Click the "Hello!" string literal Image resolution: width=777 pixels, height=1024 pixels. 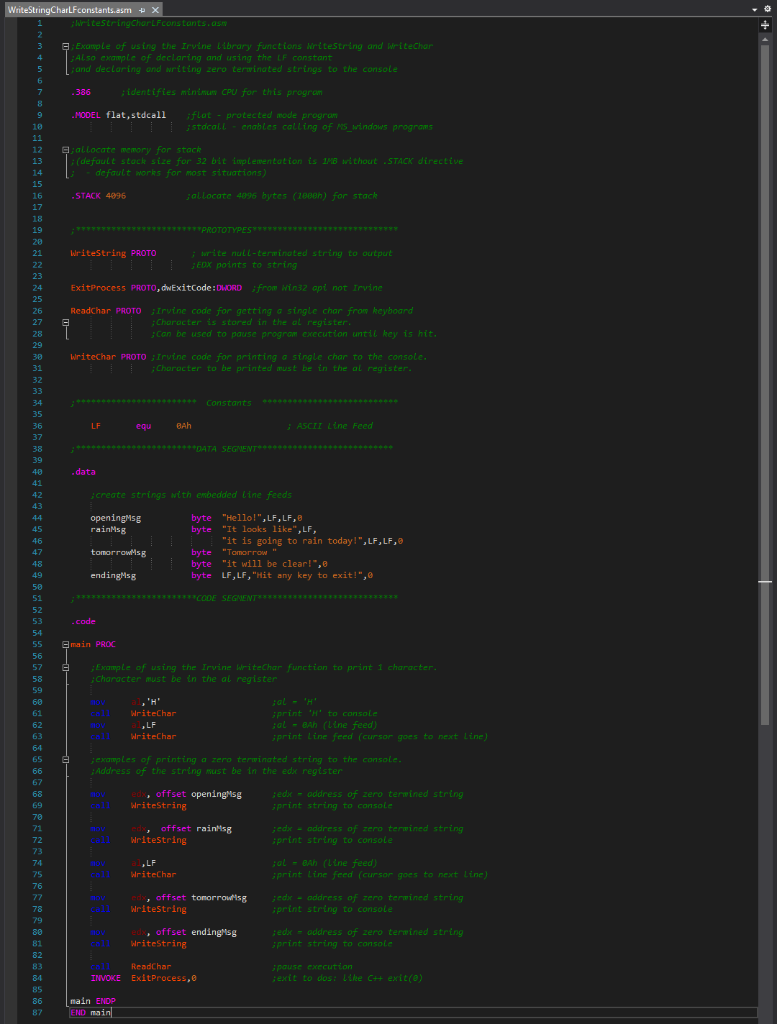click(242, 518)
